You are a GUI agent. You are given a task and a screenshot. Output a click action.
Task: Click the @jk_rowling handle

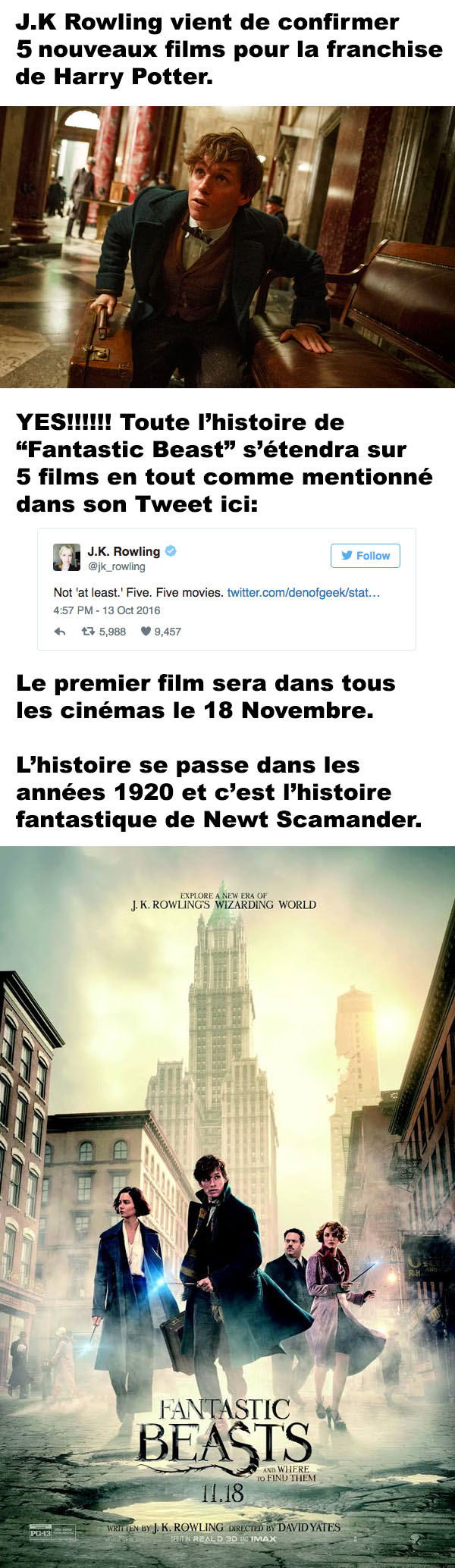click(117, 566)
